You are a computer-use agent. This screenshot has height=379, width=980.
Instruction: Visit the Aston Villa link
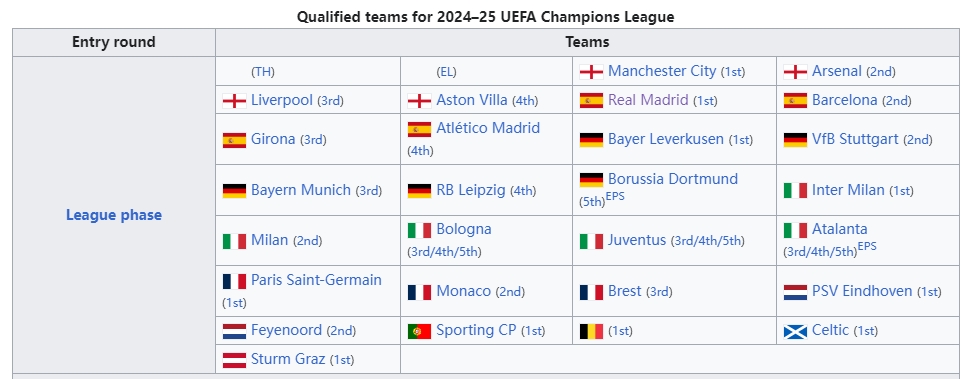472,100
